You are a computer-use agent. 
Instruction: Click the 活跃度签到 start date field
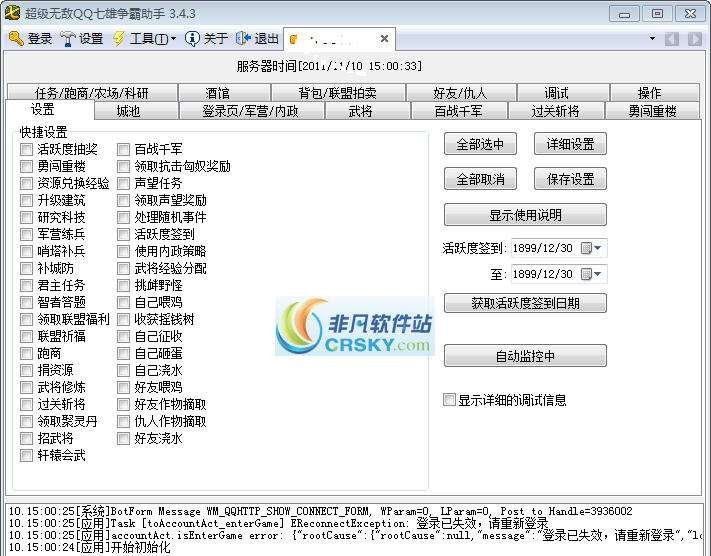click(x=559, y=248)
